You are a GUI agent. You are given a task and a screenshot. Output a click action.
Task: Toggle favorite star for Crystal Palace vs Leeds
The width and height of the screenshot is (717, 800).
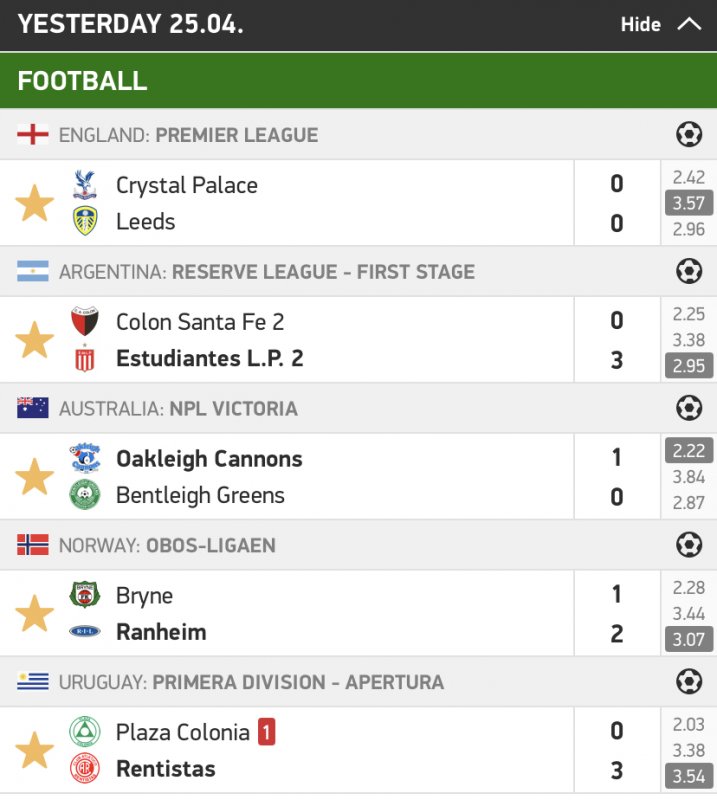click(x=34, y=203)
